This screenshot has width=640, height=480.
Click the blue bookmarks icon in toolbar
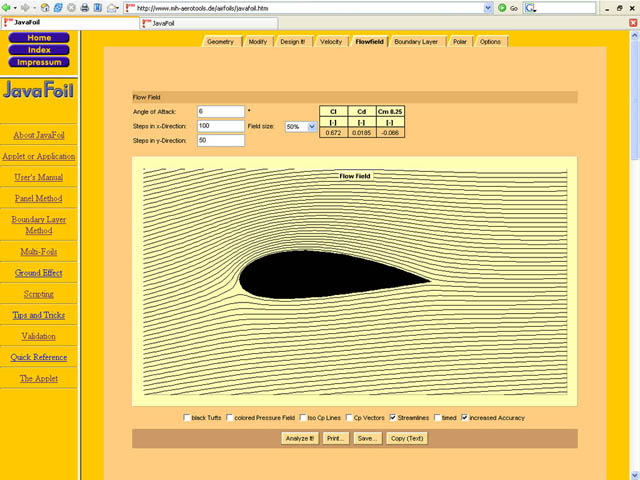coord(98,8)
